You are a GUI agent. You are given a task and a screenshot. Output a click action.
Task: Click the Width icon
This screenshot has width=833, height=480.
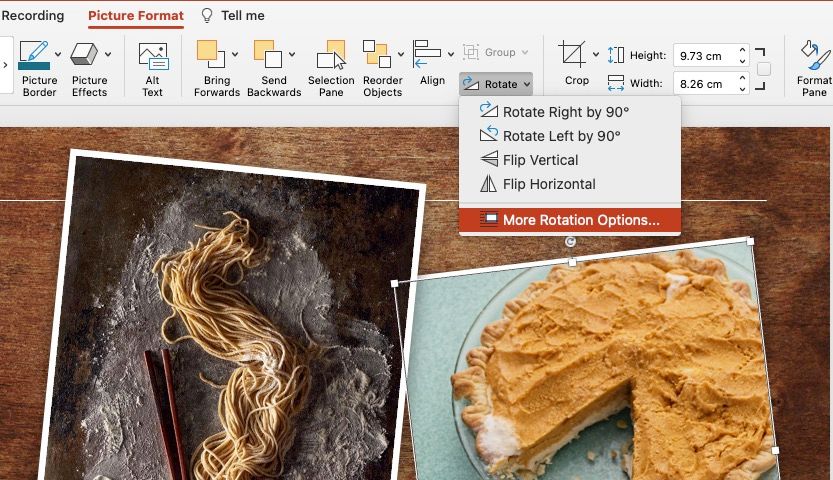coord(616,83)
